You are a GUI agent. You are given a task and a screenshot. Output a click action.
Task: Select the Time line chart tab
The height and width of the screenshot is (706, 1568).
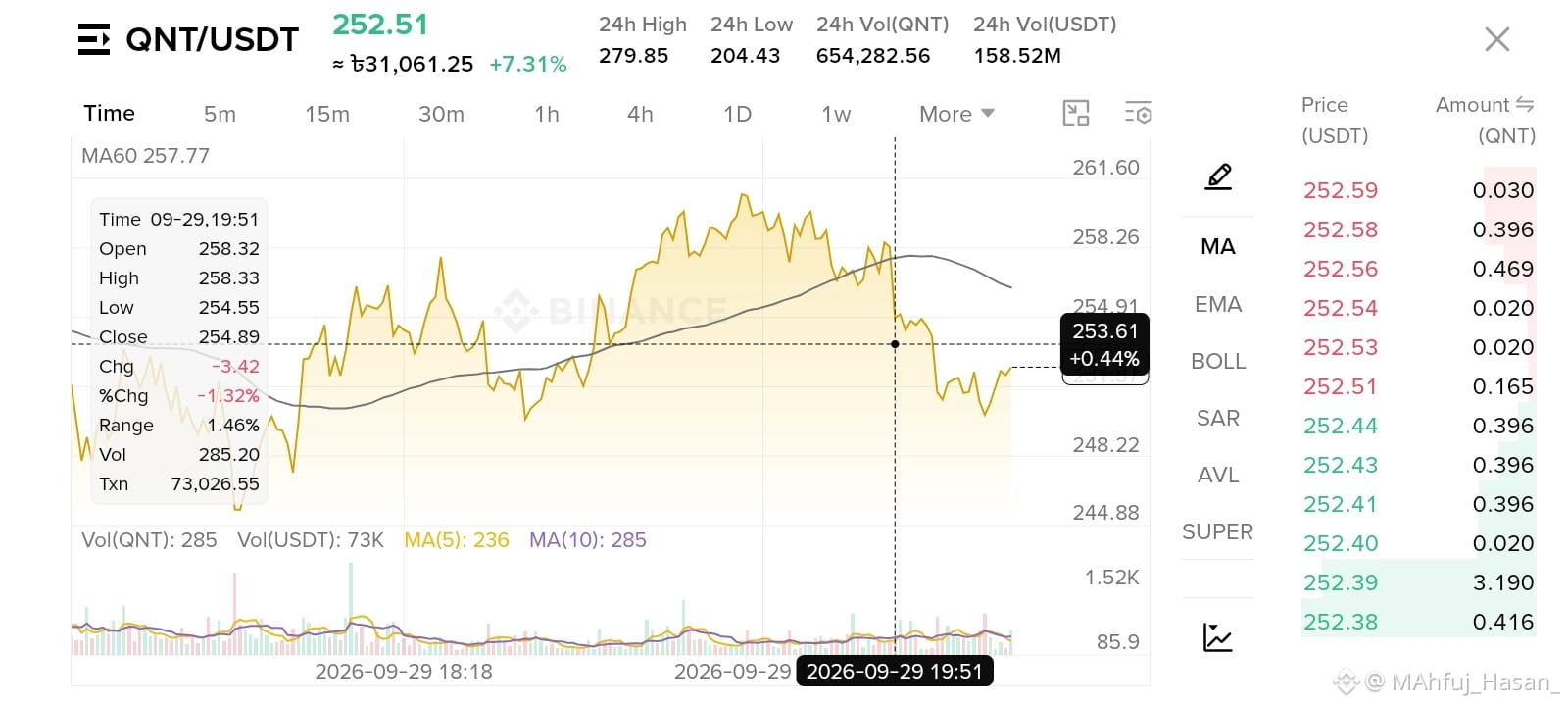(110, 113)
